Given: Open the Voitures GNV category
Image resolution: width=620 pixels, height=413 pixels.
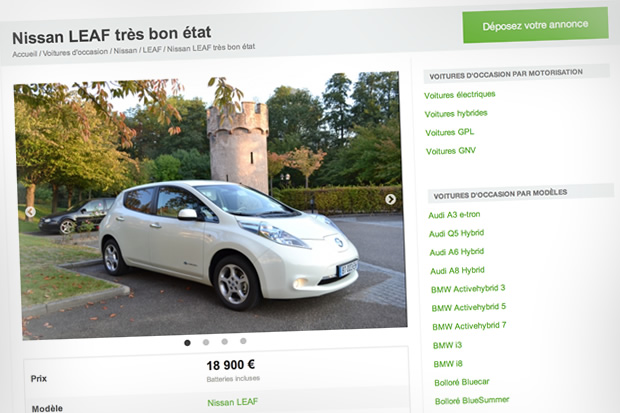Looking at the screenshot, I should (x=451, y=151).
